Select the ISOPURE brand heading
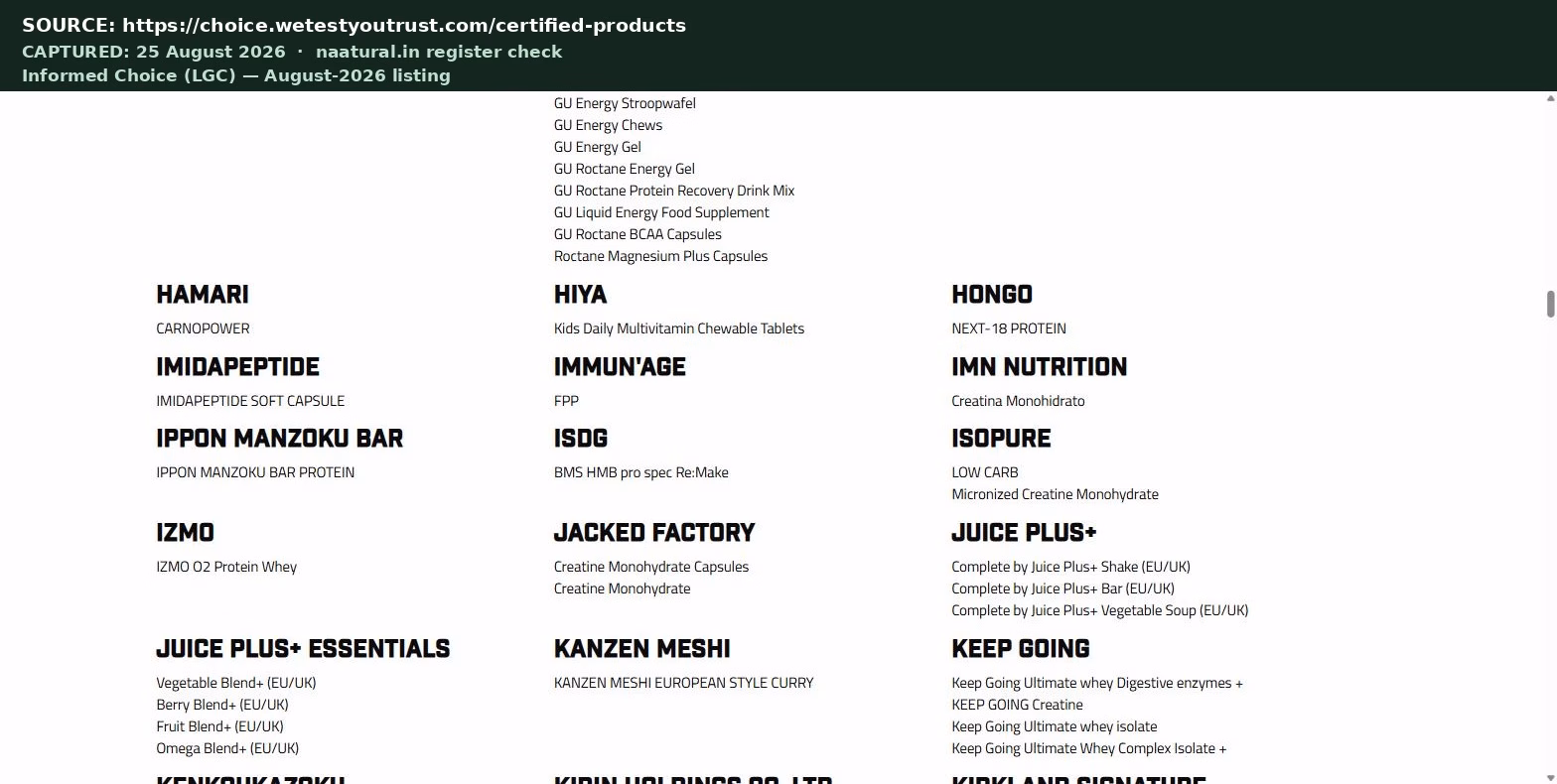Image resolution: width=1557 pixels, height=784 pixels. point(1001,439)
